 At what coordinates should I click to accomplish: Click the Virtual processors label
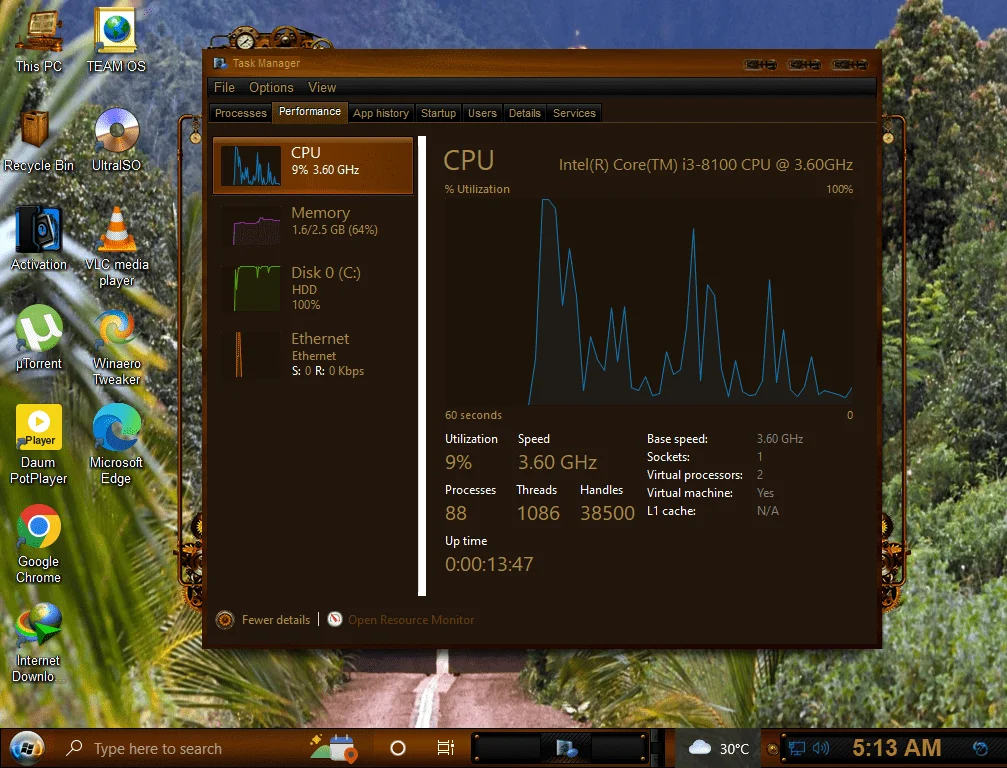pyautogui.click(x=695, y=475)
